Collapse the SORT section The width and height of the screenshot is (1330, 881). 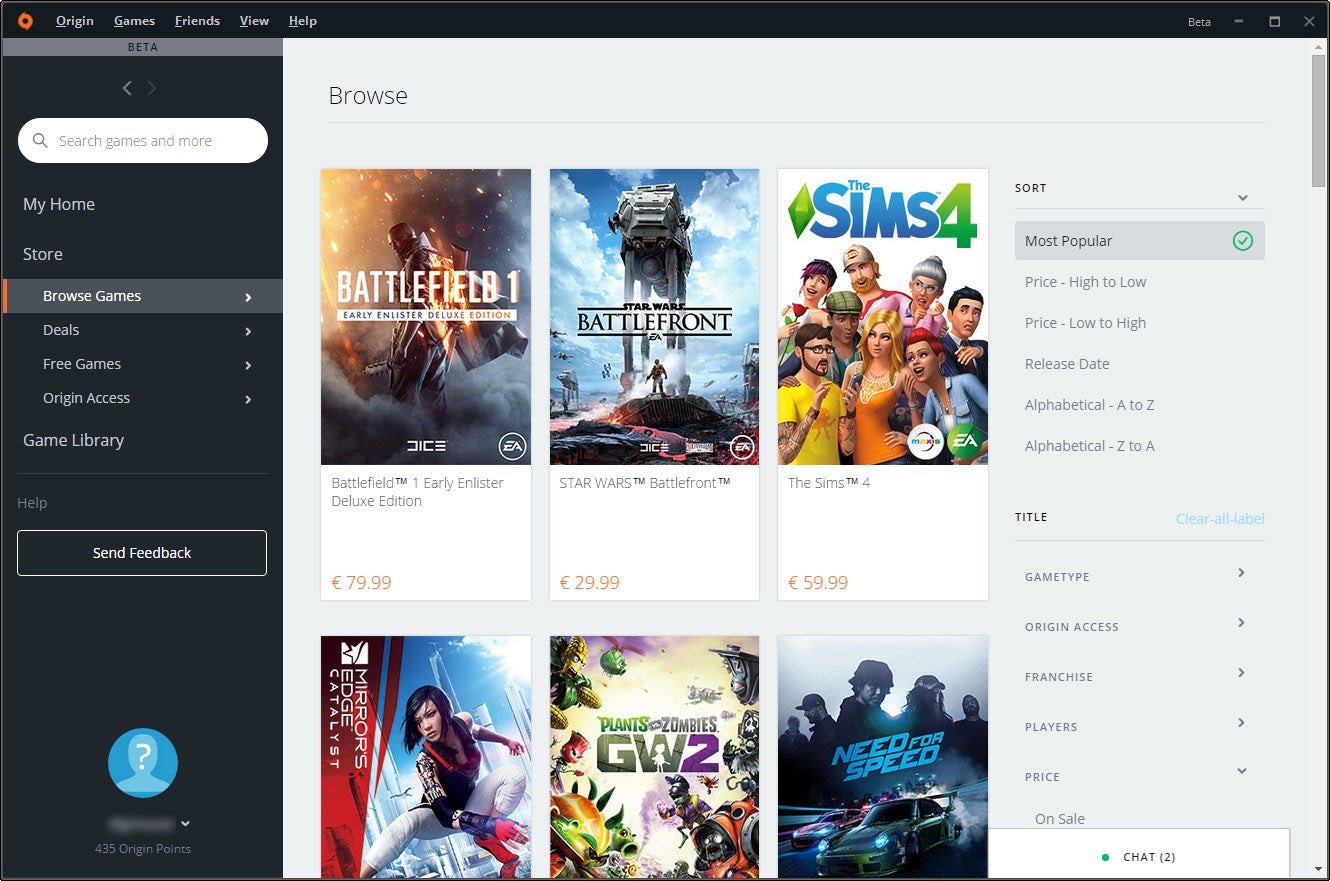[1242, 196]
